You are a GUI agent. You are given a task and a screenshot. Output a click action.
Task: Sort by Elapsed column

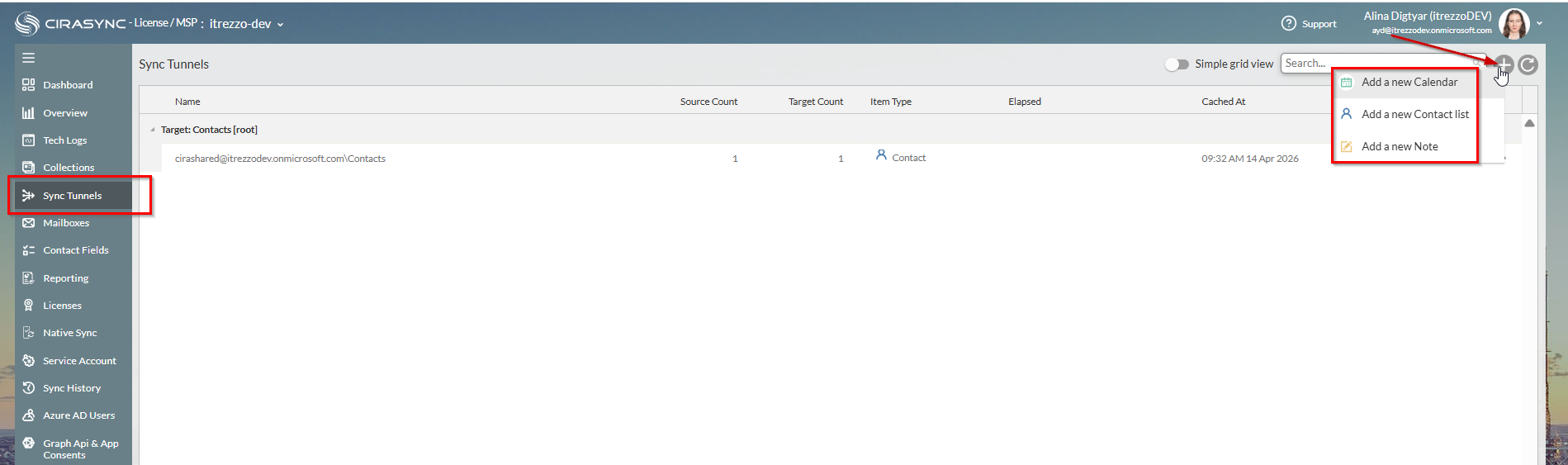coord(1025,102)
